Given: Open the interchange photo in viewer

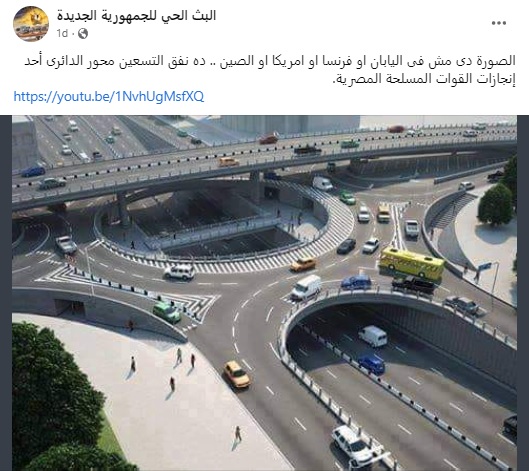Looking at the screenshot, I should [x=264, y=293].
